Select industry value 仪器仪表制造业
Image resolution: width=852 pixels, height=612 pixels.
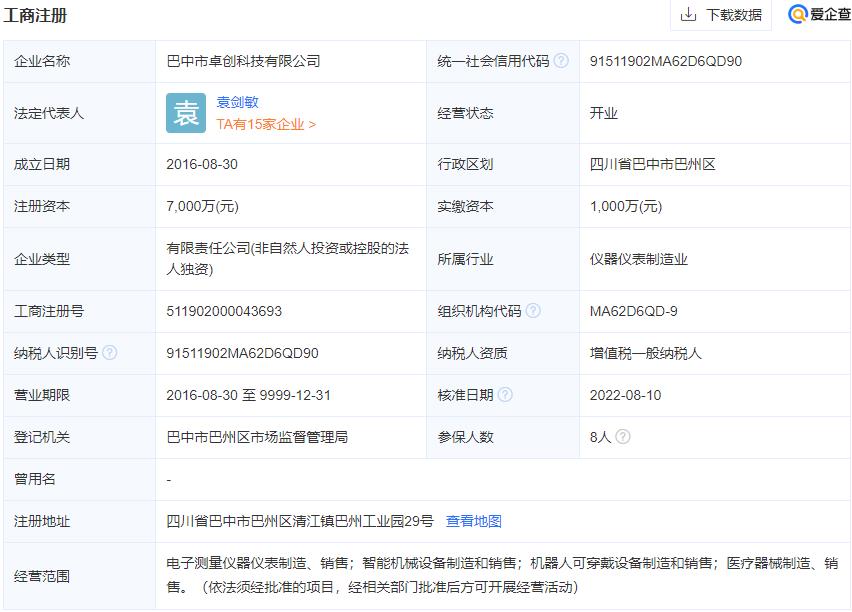[639, 259]
